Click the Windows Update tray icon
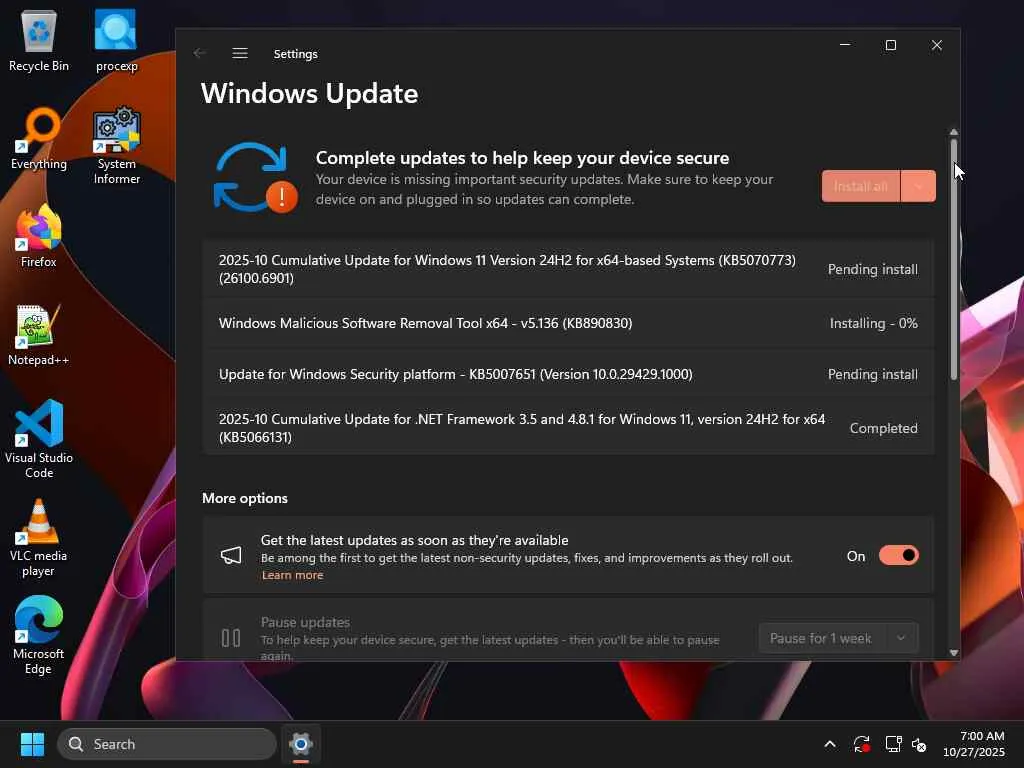Screen dimensions: 1024x768 coord(861,744)
